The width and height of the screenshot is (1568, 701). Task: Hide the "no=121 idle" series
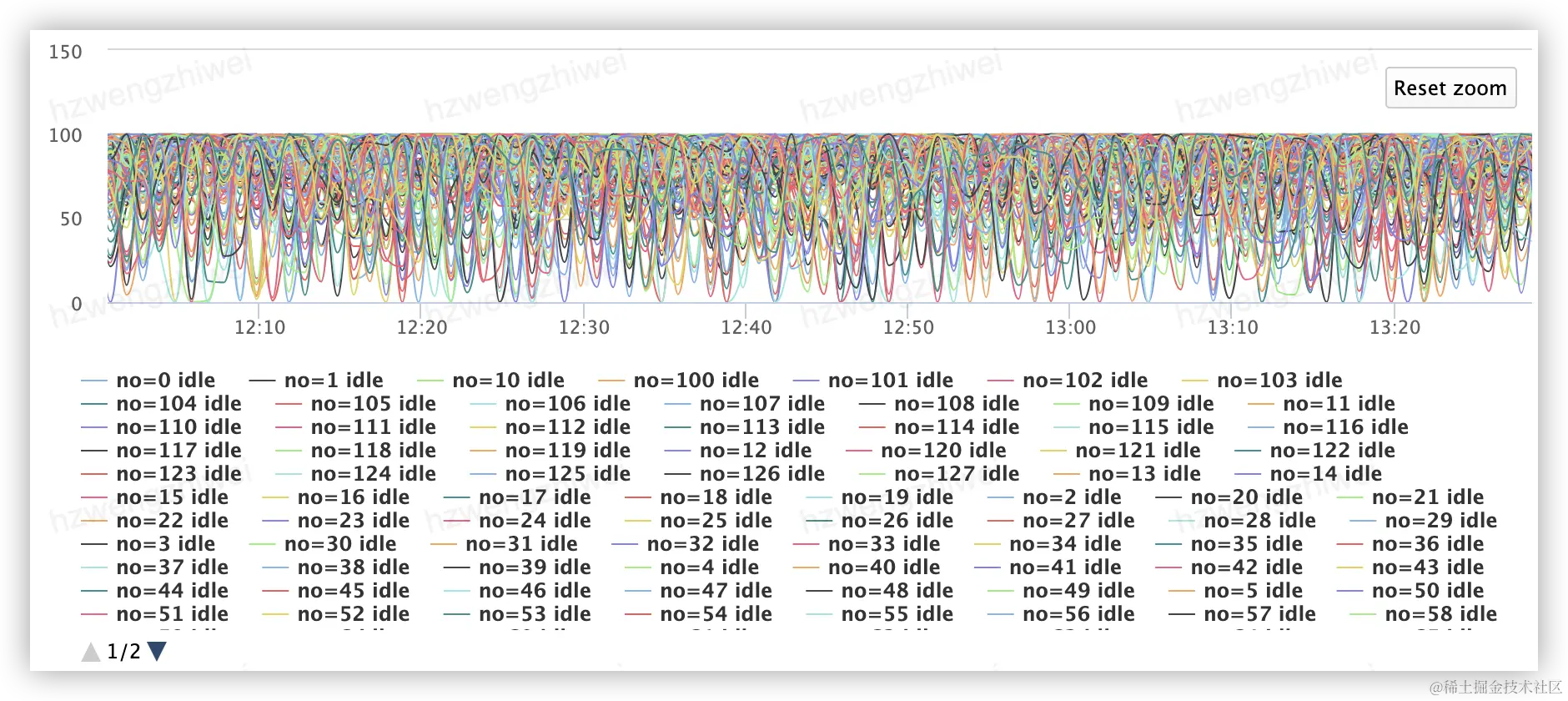(1119, 451)
